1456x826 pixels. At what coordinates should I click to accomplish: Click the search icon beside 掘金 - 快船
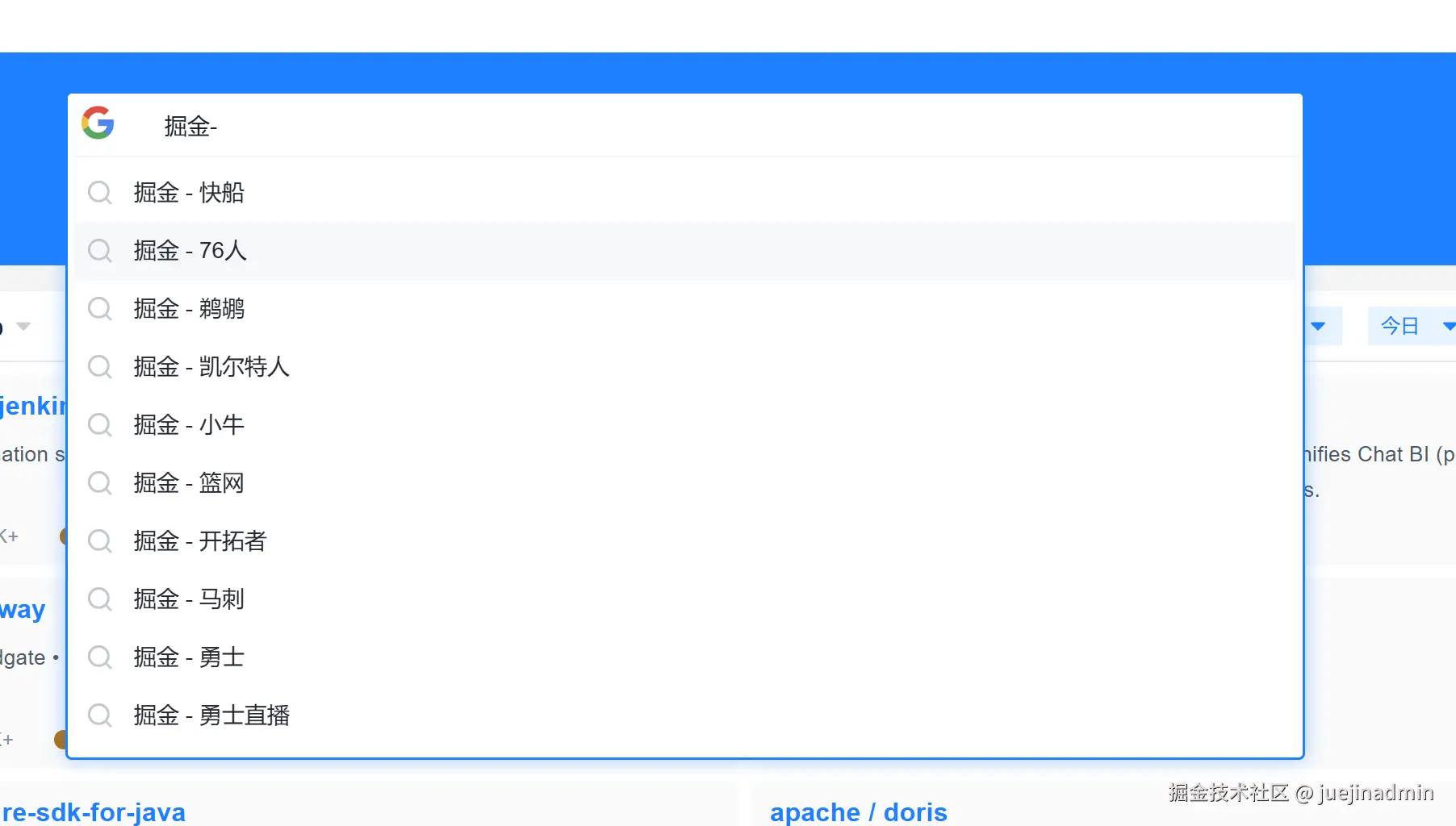(x=99, y=193)
